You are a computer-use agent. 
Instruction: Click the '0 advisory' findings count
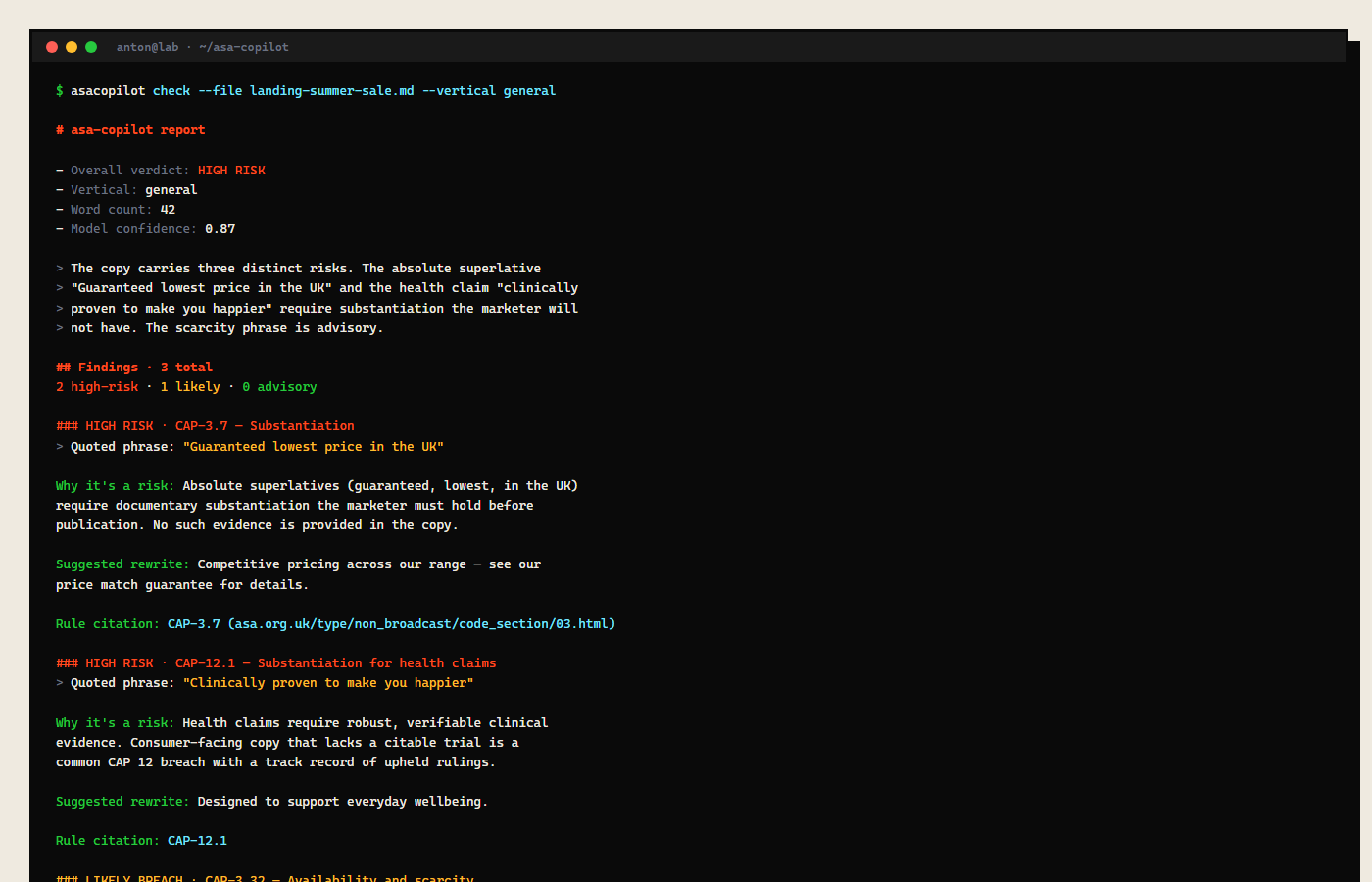[279, 387]
